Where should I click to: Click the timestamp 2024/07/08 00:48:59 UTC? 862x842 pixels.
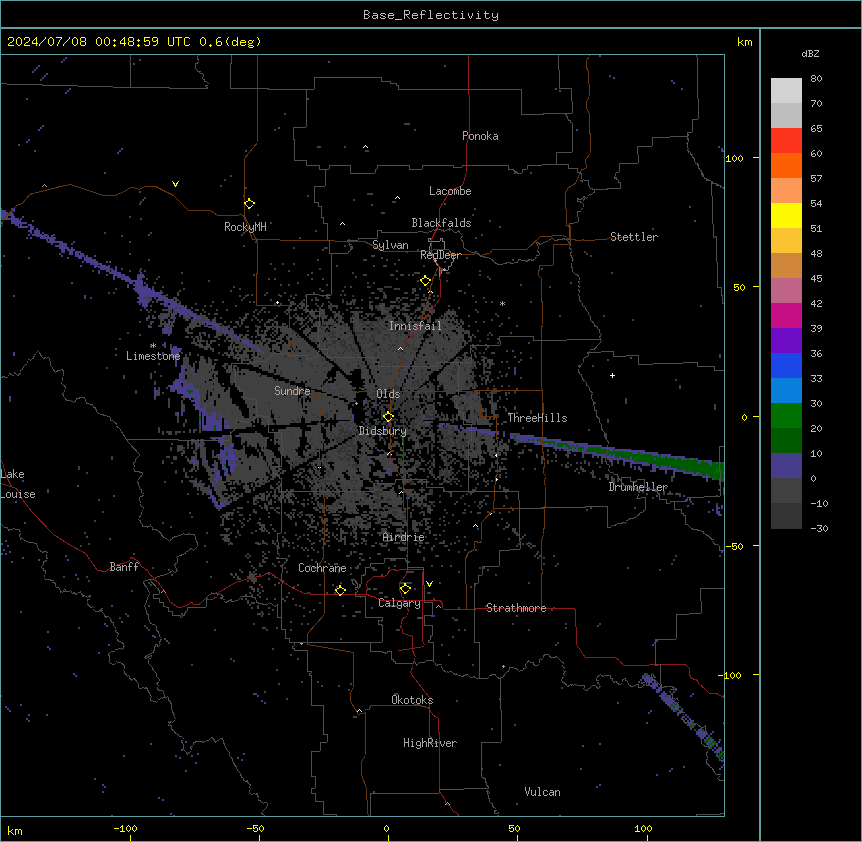(99, 42)
